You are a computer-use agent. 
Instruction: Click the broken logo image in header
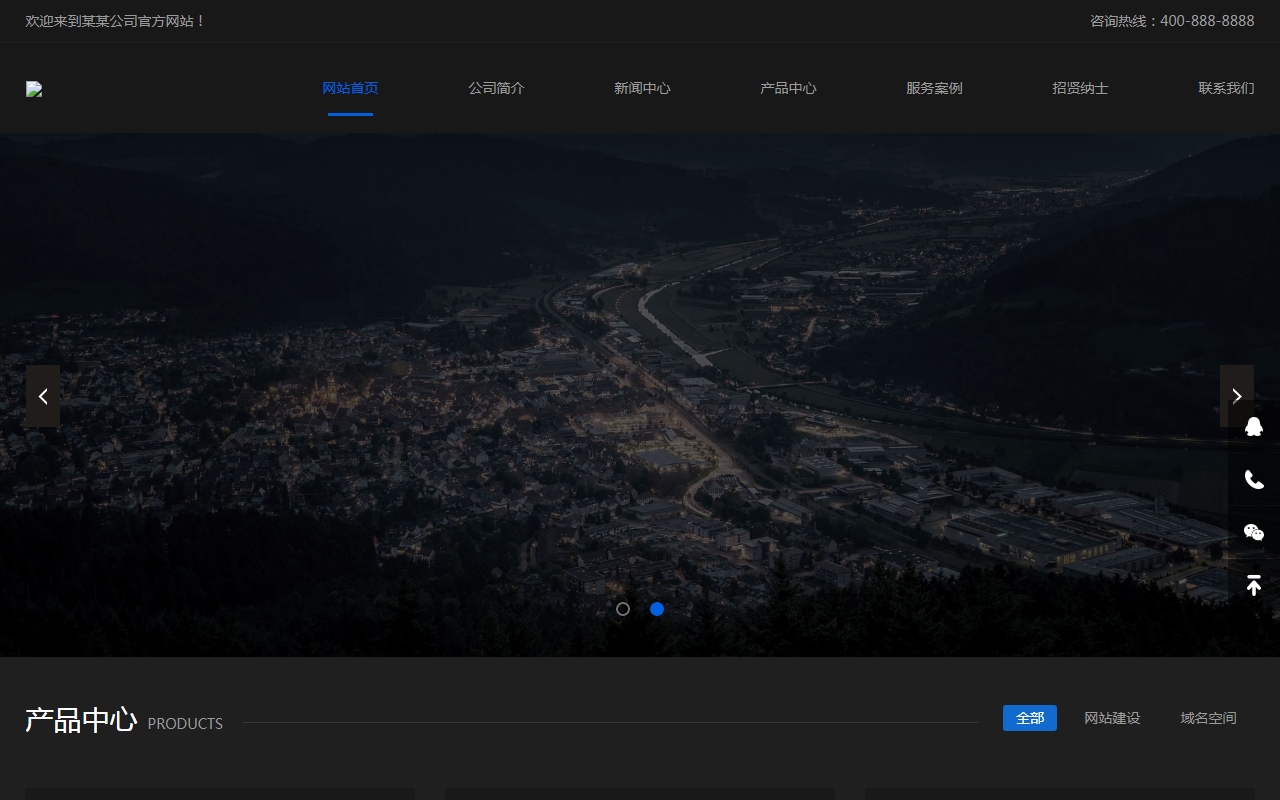[34, 89]
